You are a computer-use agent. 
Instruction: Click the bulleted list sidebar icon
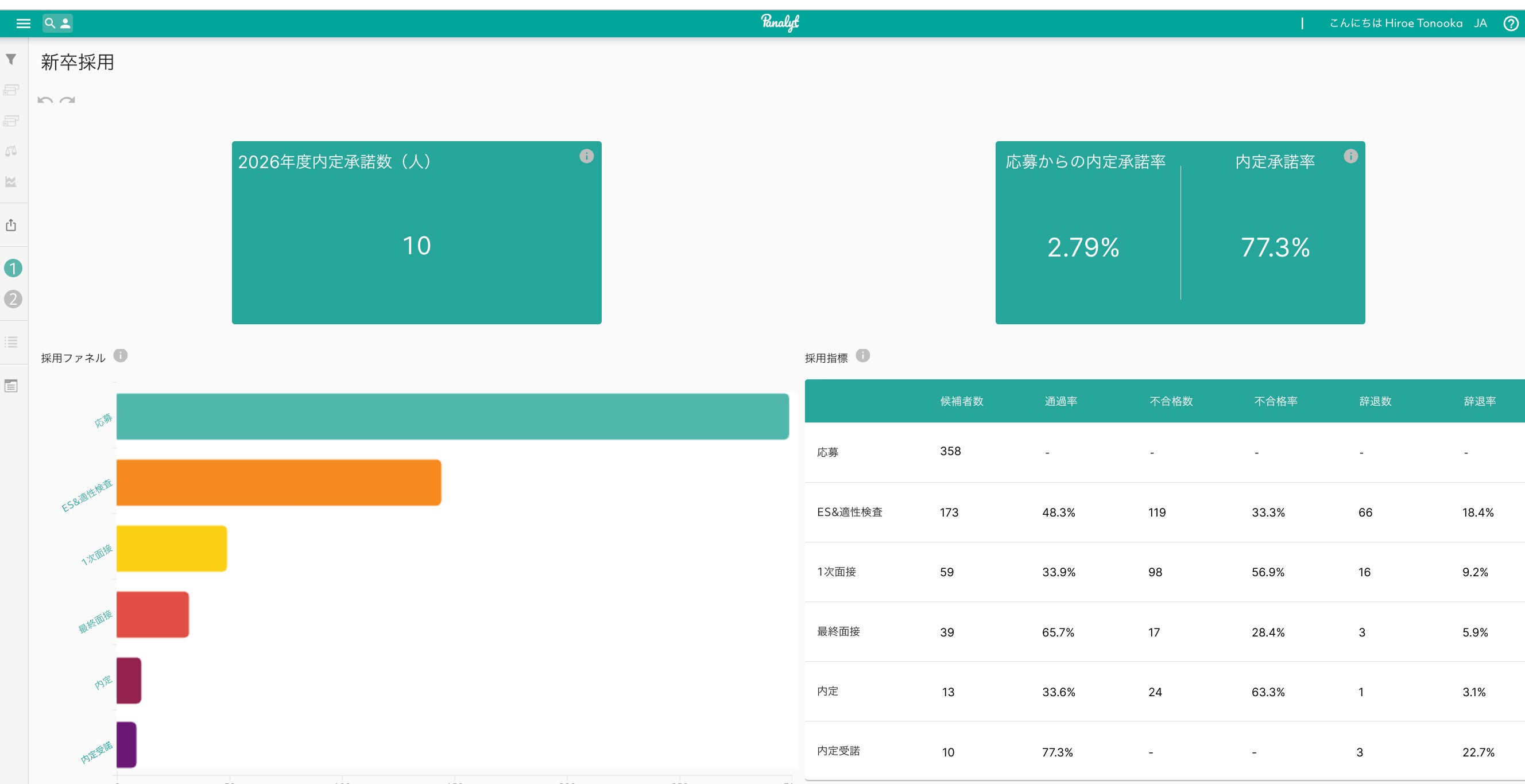click(11, 342)
